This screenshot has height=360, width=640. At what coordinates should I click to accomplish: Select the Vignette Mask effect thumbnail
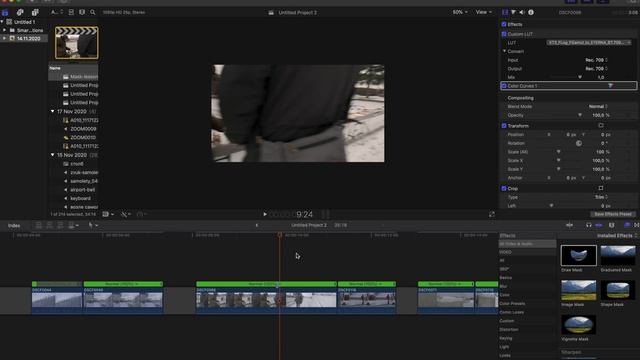click(578, 324)
